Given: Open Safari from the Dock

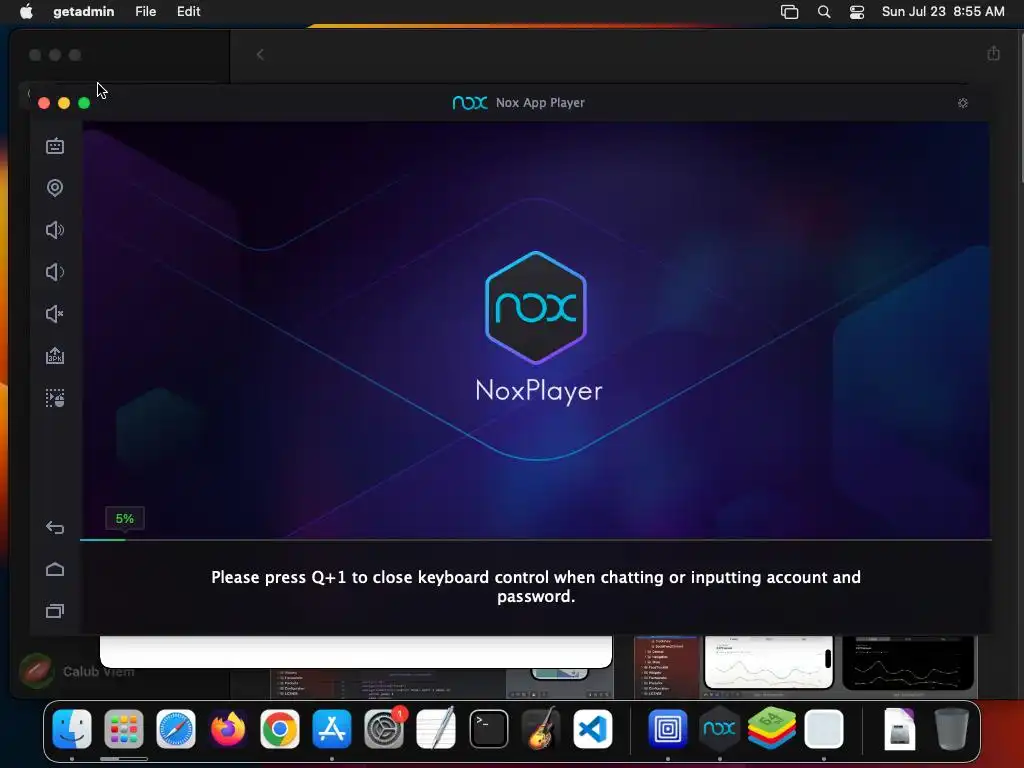Looking at the screenshot, I should coord(176,729).
